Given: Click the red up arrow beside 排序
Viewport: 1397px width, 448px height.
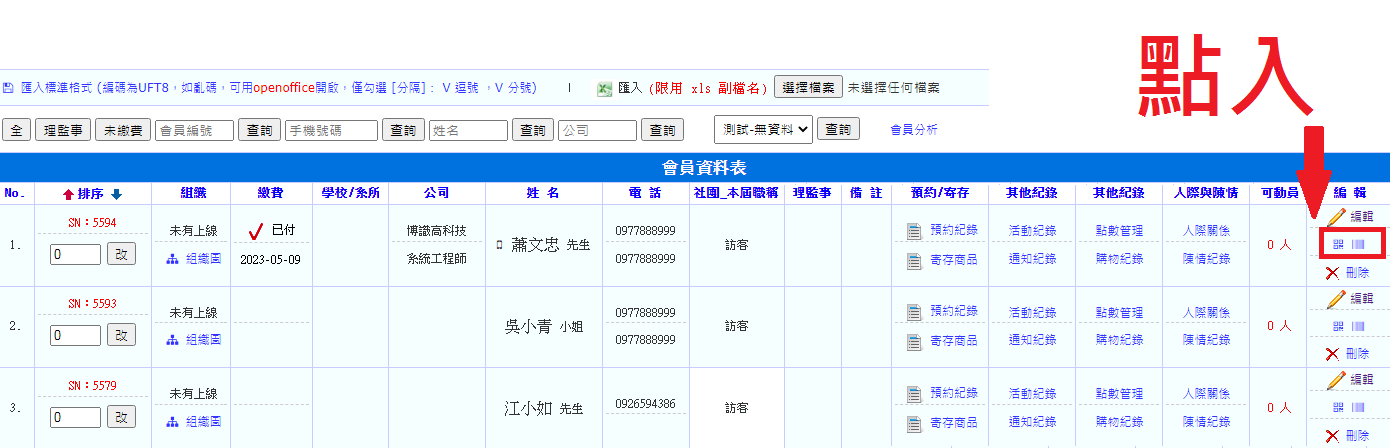Looking at the screenshot, I should tap(68, 194).
